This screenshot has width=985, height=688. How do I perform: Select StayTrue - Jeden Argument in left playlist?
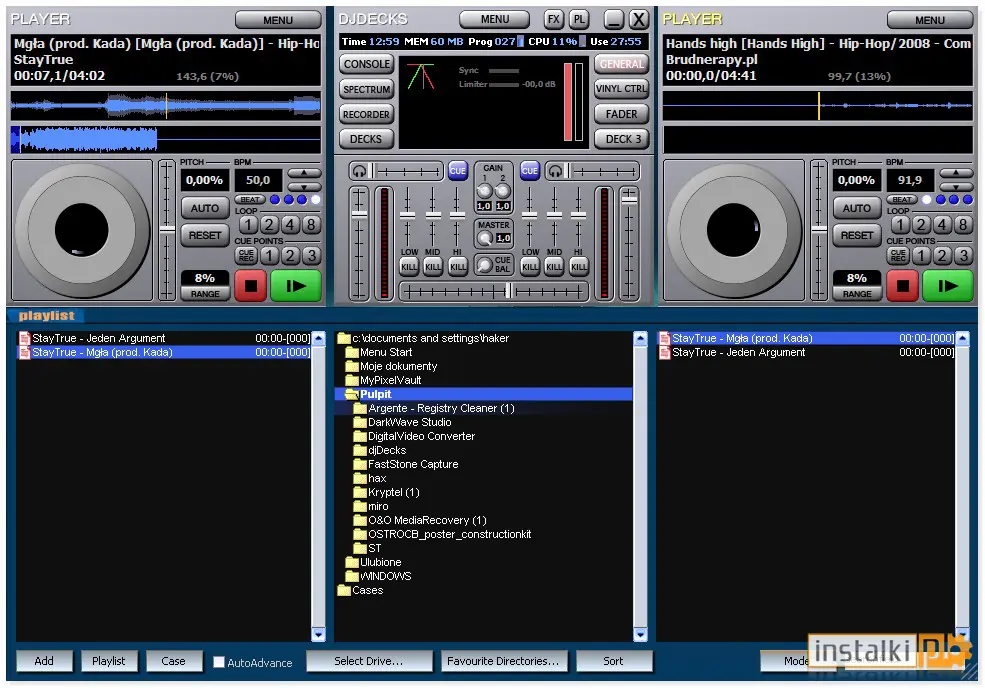pyautogui.click(x=164, y=338)
